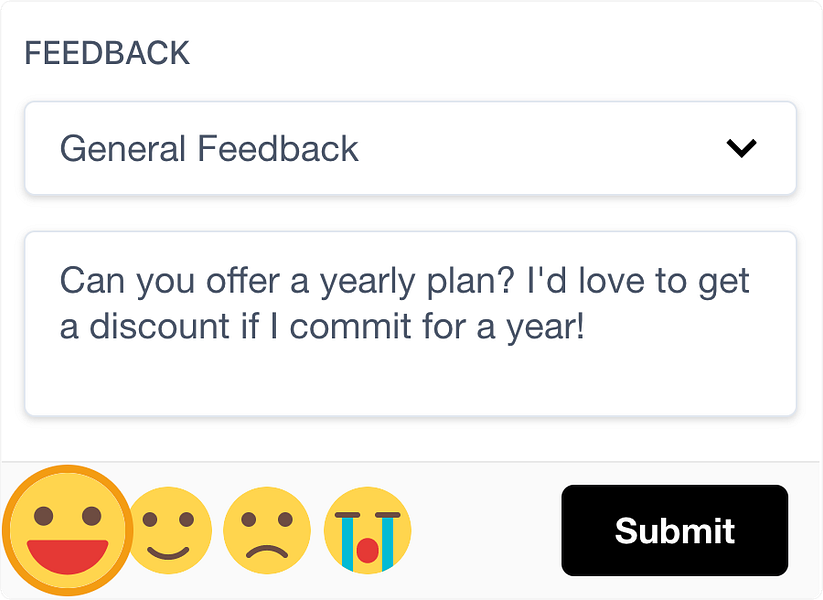Open the General Feedback dropdown

tap(410, 148)
